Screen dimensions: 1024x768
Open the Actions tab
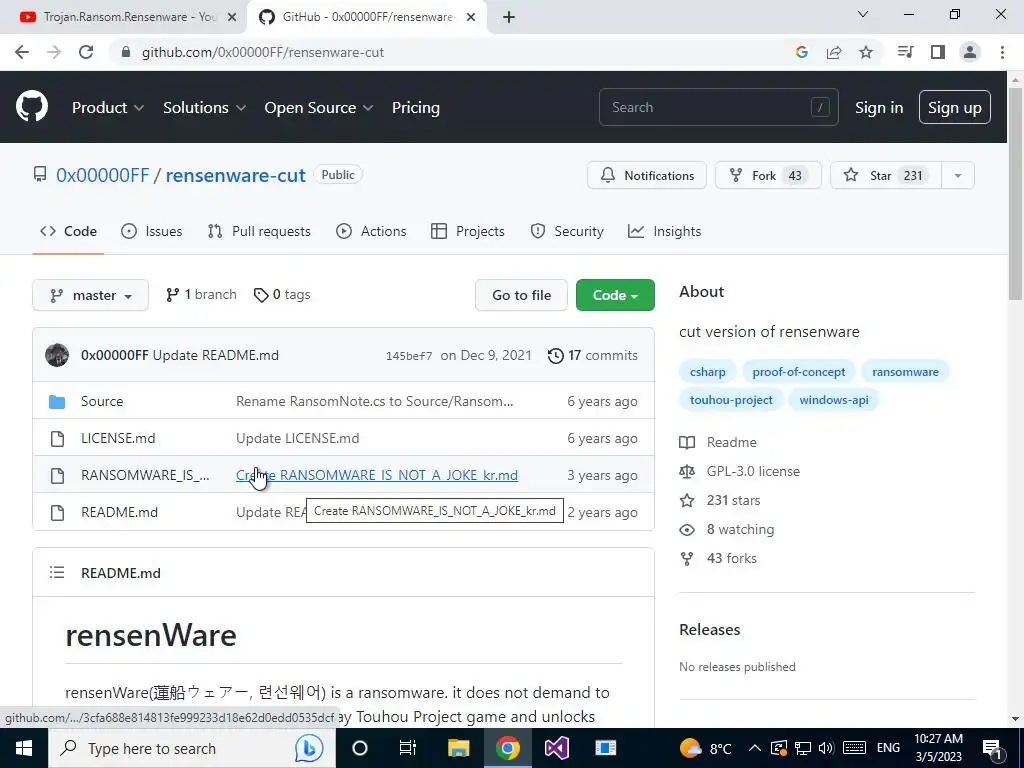tap(371, 231)
